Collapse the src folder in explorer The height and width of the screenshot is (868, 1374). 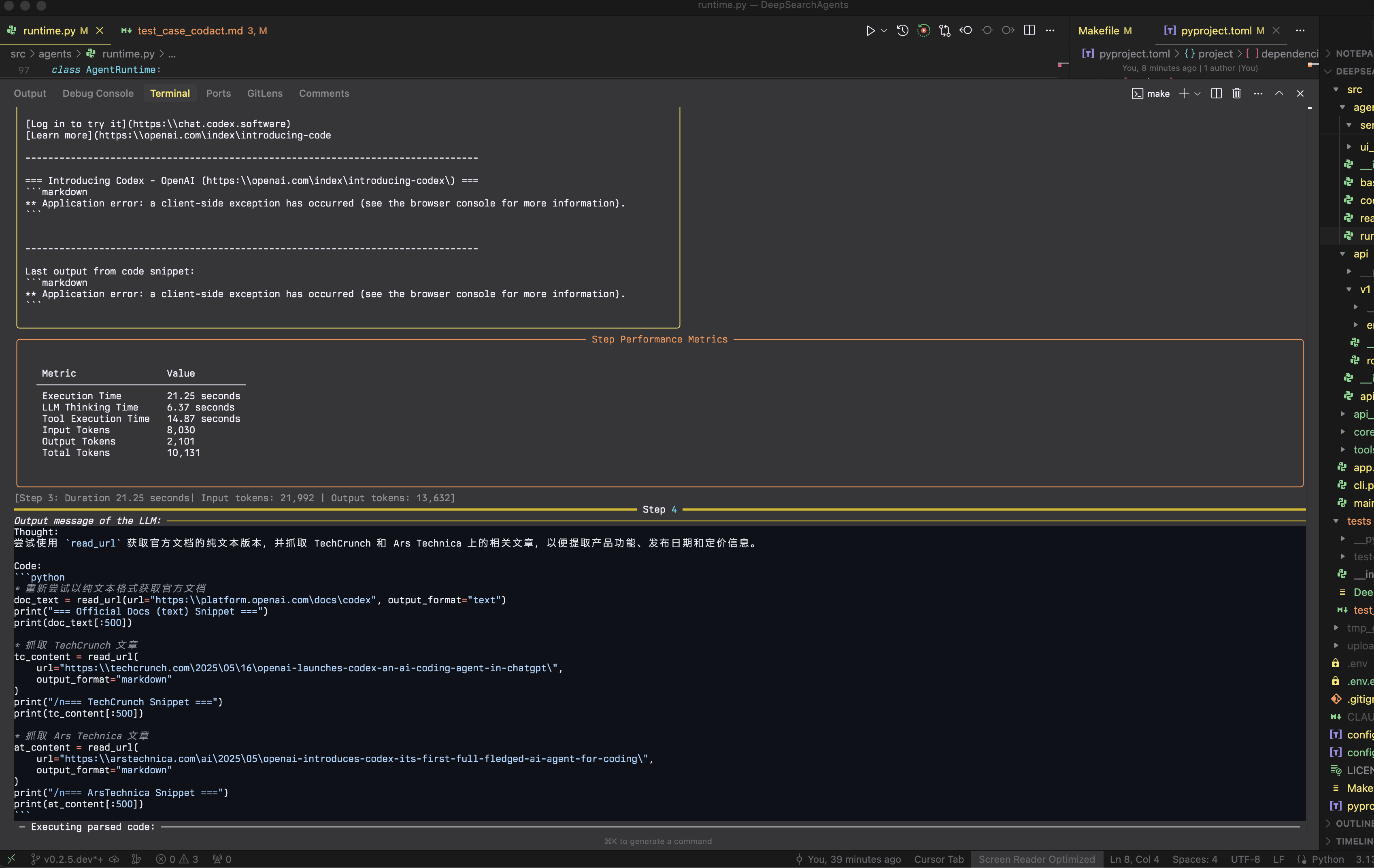click(x=1336, y=89)
